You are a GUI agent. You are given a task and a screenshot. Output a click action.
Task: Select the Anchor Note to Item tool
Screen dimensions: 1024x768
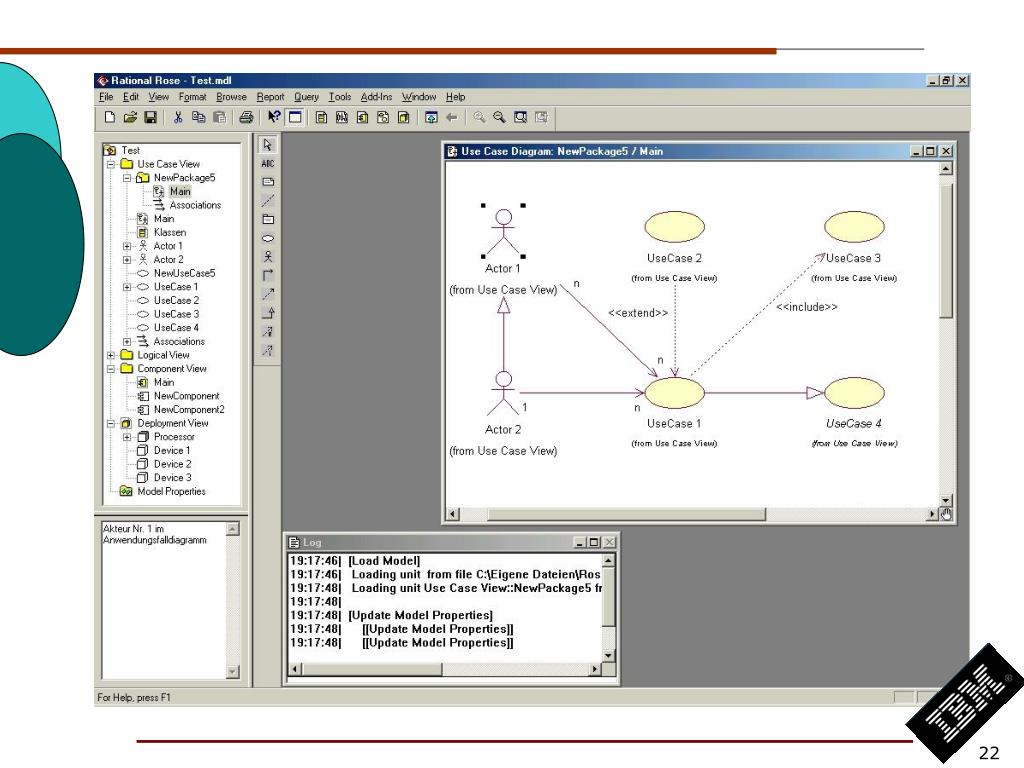pyautogui.click(x=268, y=200)
